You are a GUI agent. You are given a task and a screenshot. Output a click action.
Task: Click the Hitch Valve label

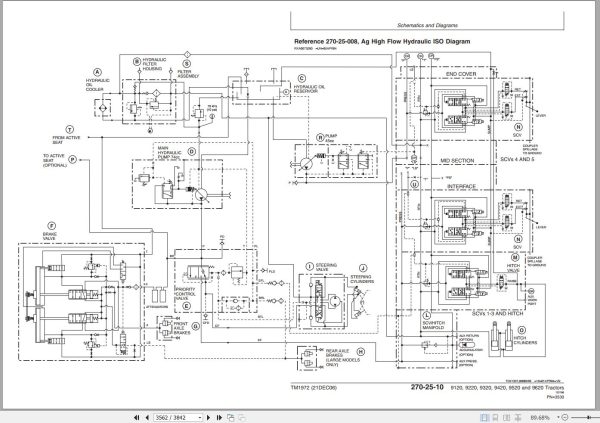pyautogui.click(x=513, y=268)
